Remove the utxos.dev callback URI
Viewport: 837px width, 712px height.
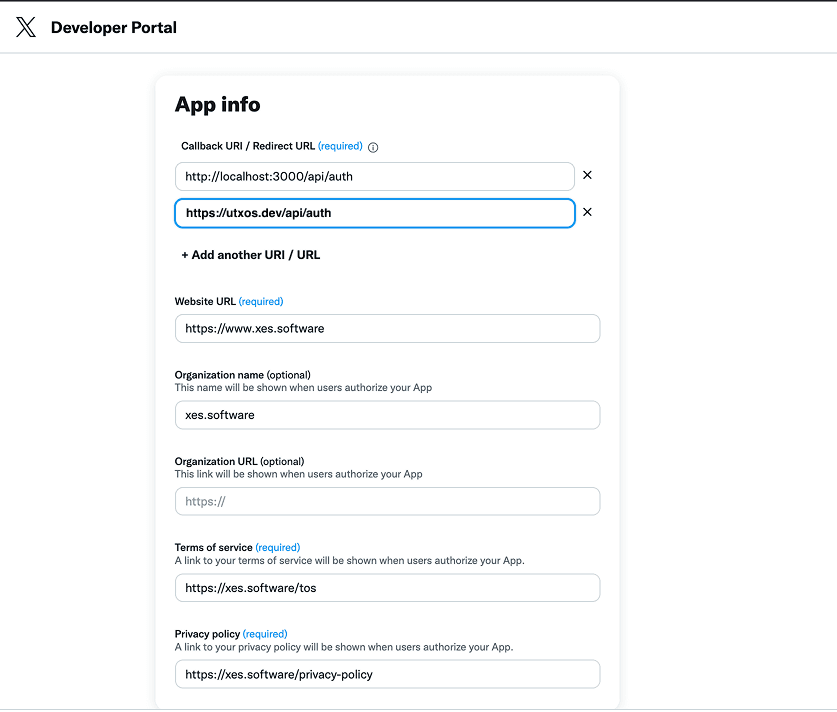(x=587, y=212)
